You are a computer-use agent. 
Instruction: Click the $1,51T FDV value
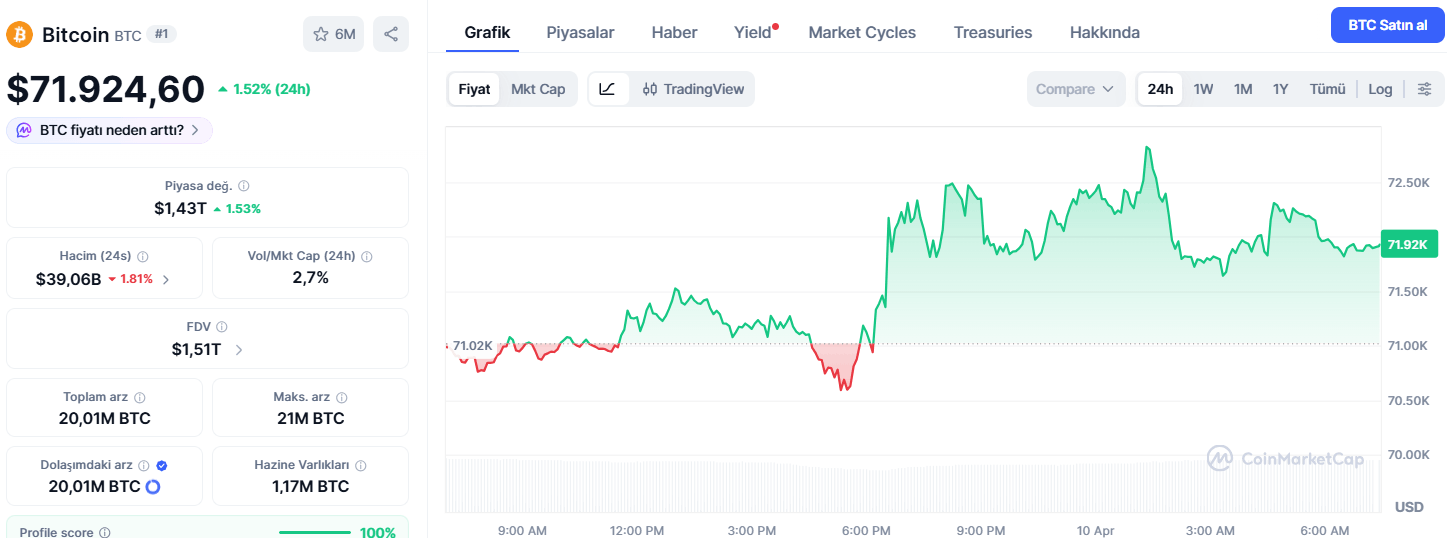196,349
